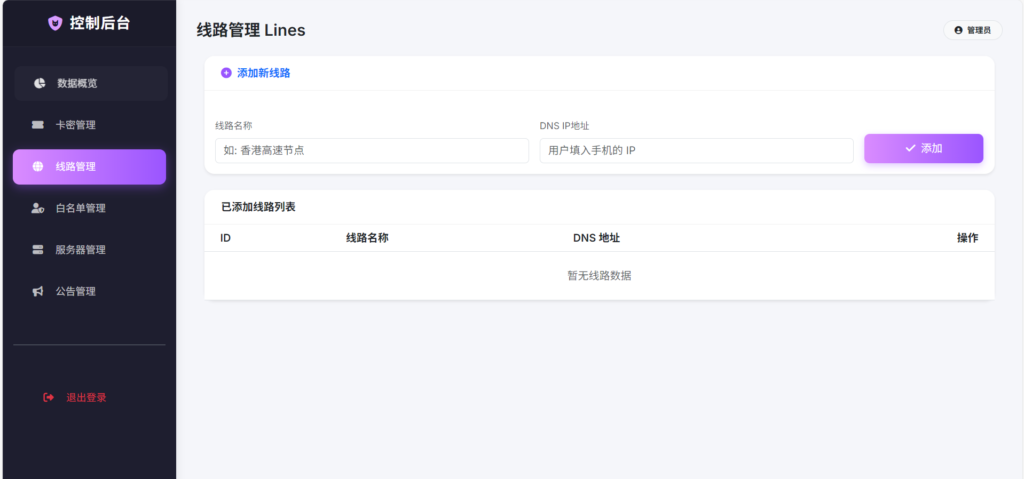Click the user icon for 白名单管理

tap(38, 208)
